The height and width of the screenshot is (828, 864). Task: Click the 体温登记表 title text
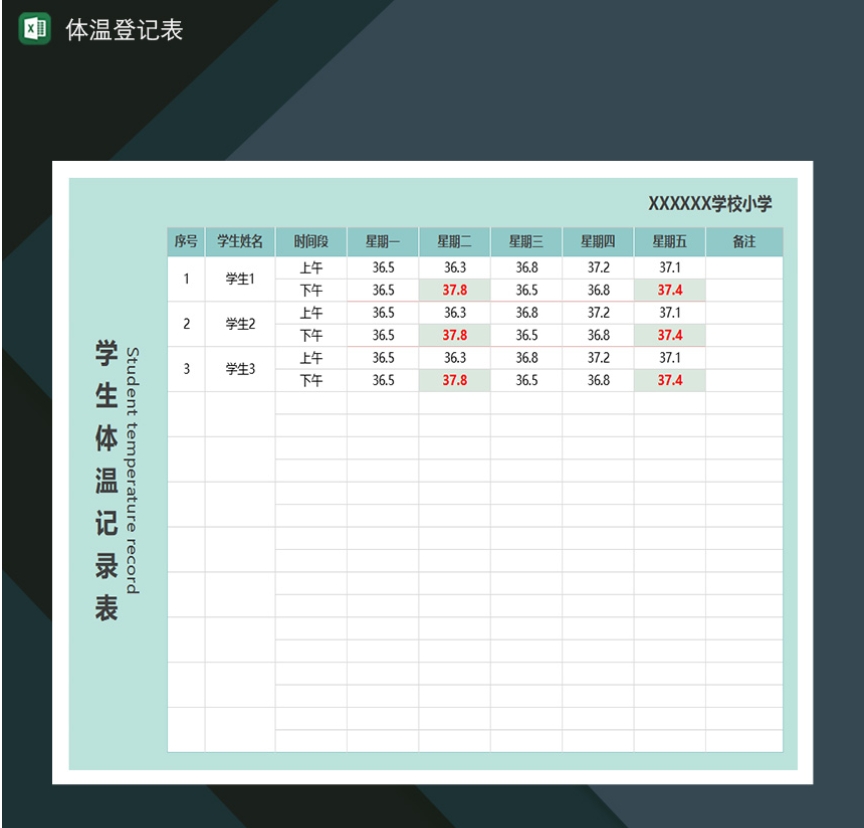click(x=124, y=30)
